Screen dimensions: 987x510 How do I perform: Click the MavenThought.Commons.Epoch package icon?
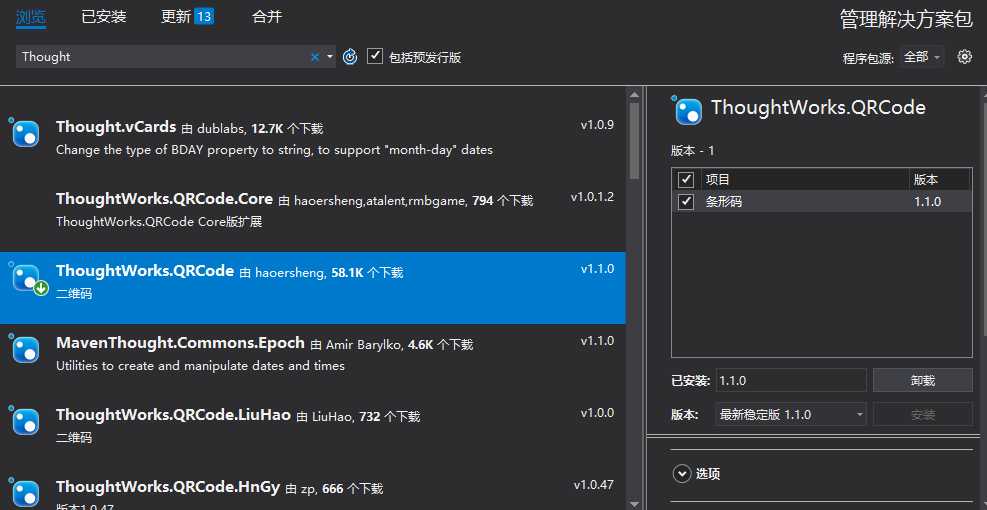pyautogui.click(x=26, y=349)
